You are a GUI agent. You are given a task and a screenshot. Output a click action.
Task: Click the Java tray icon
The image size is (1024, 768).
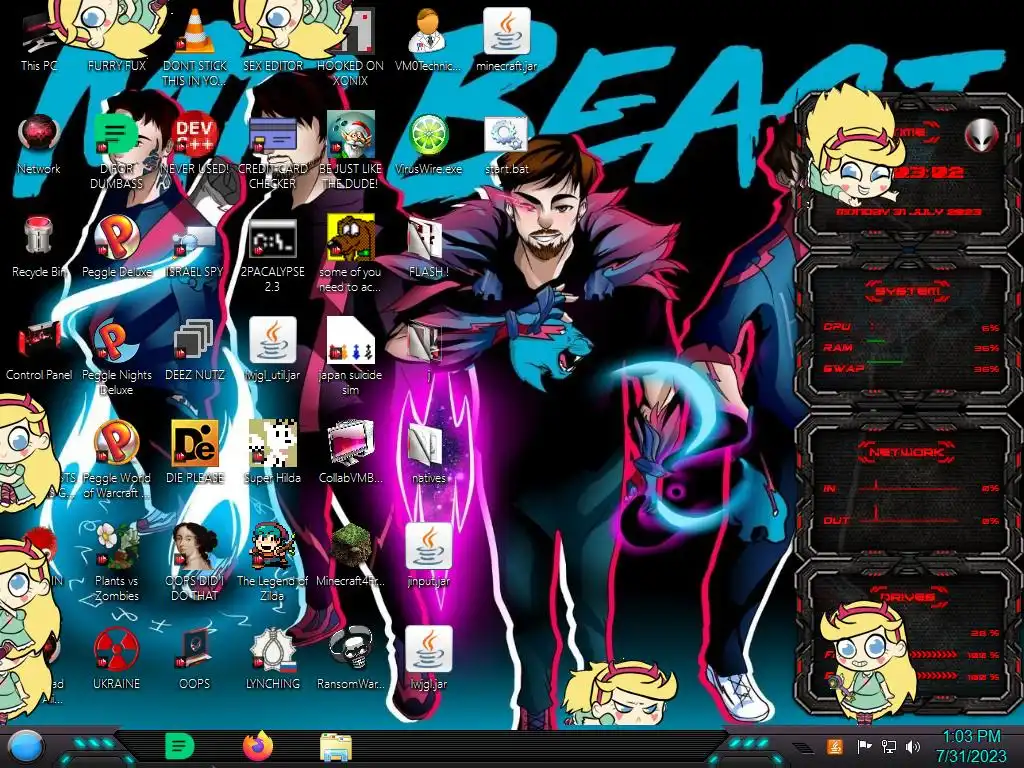point(834,746)
